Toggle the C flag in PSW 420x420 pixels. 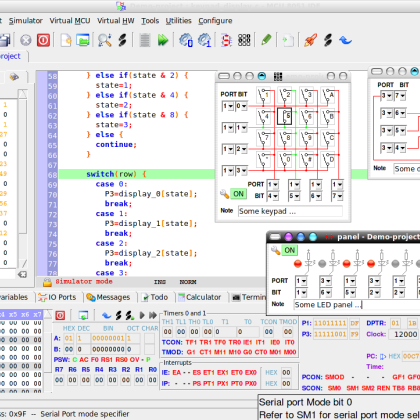(x=74, y=360)
